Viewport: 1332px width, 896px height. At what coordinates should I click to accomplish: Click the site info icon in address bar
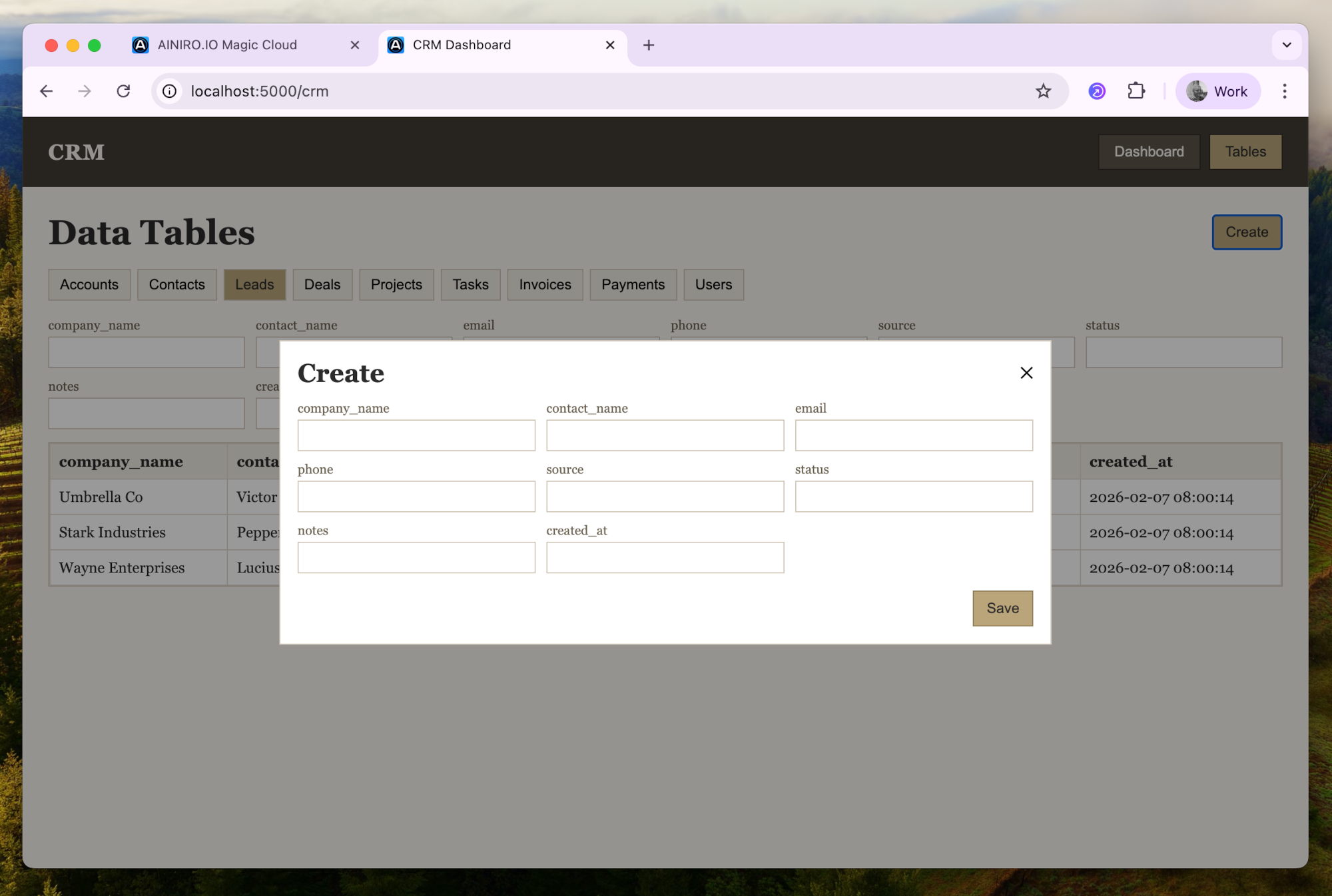pyautogui.click(x=169, y=91)
